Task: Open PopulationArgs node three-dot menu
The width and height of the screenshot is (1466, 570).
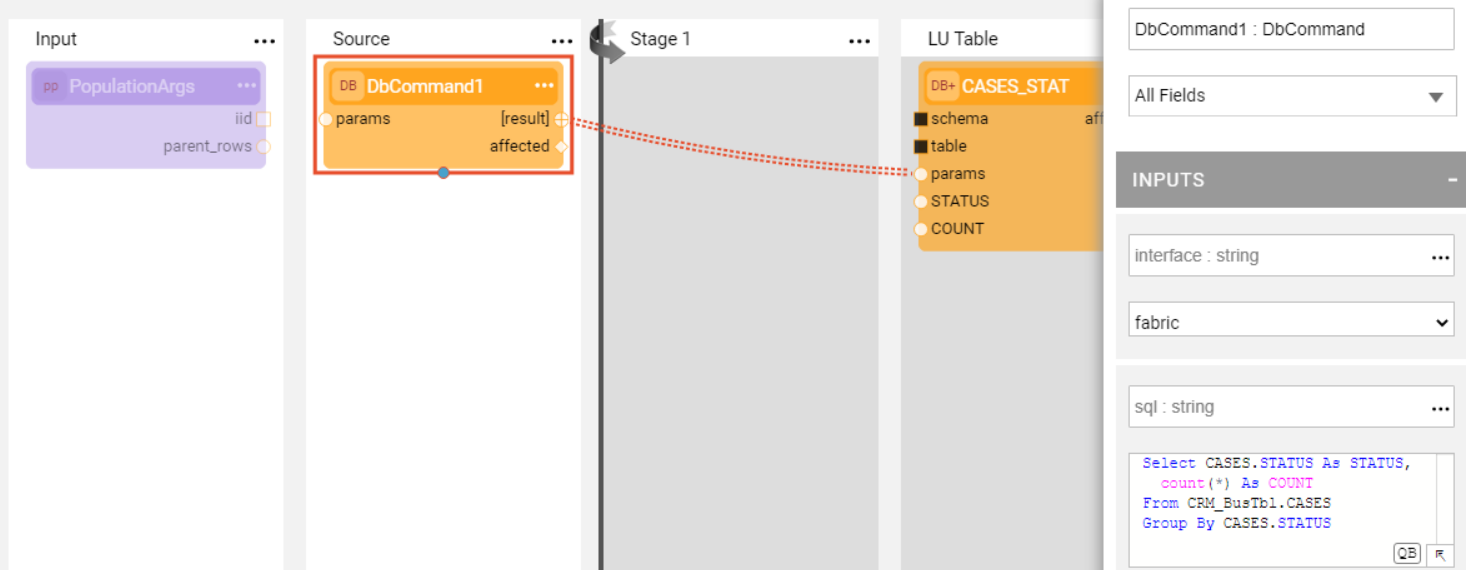Action: [x=247, y=86]
